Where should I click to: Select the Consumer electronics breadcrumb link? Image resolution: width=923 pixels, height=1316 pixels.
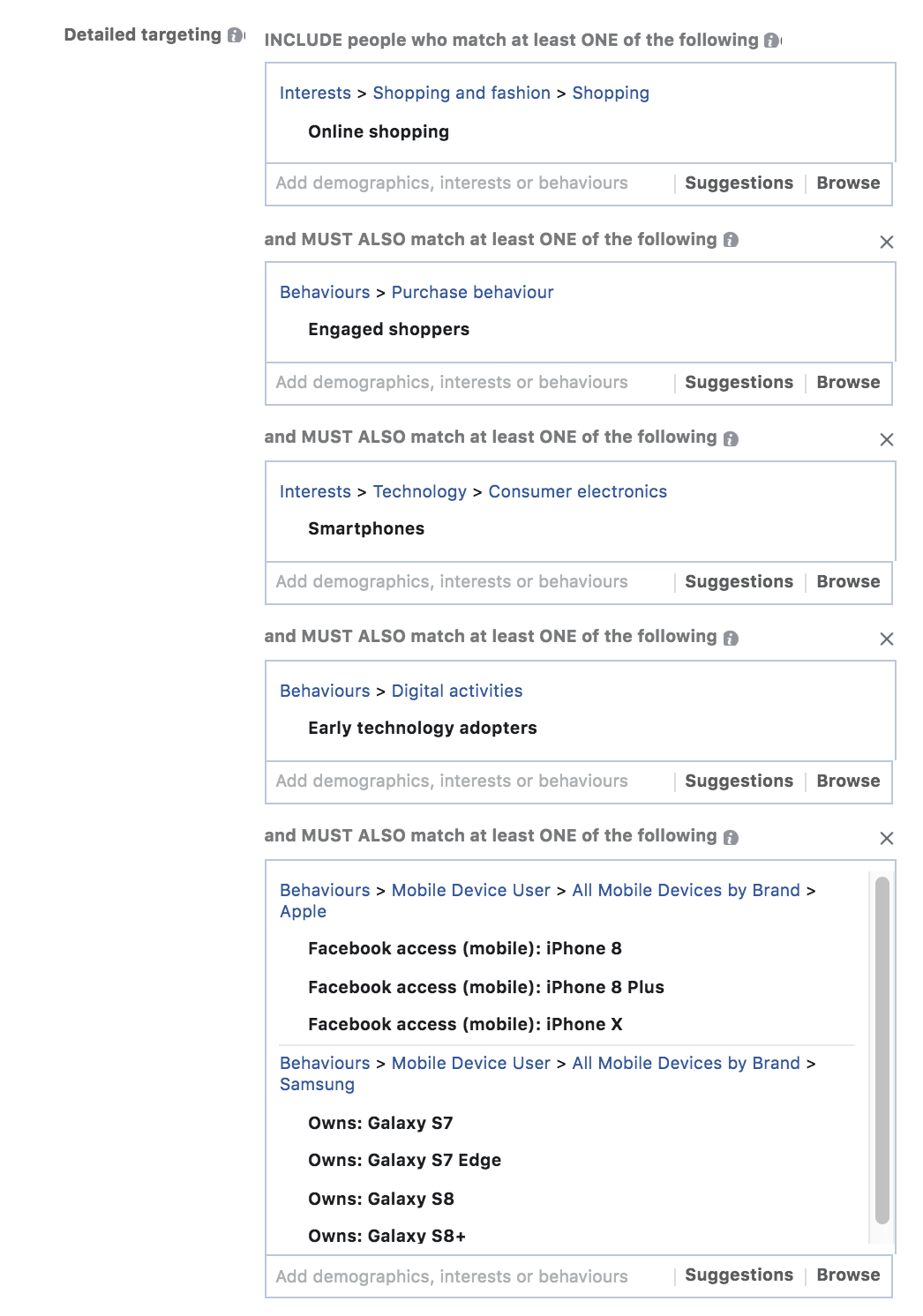coord(578,491)
